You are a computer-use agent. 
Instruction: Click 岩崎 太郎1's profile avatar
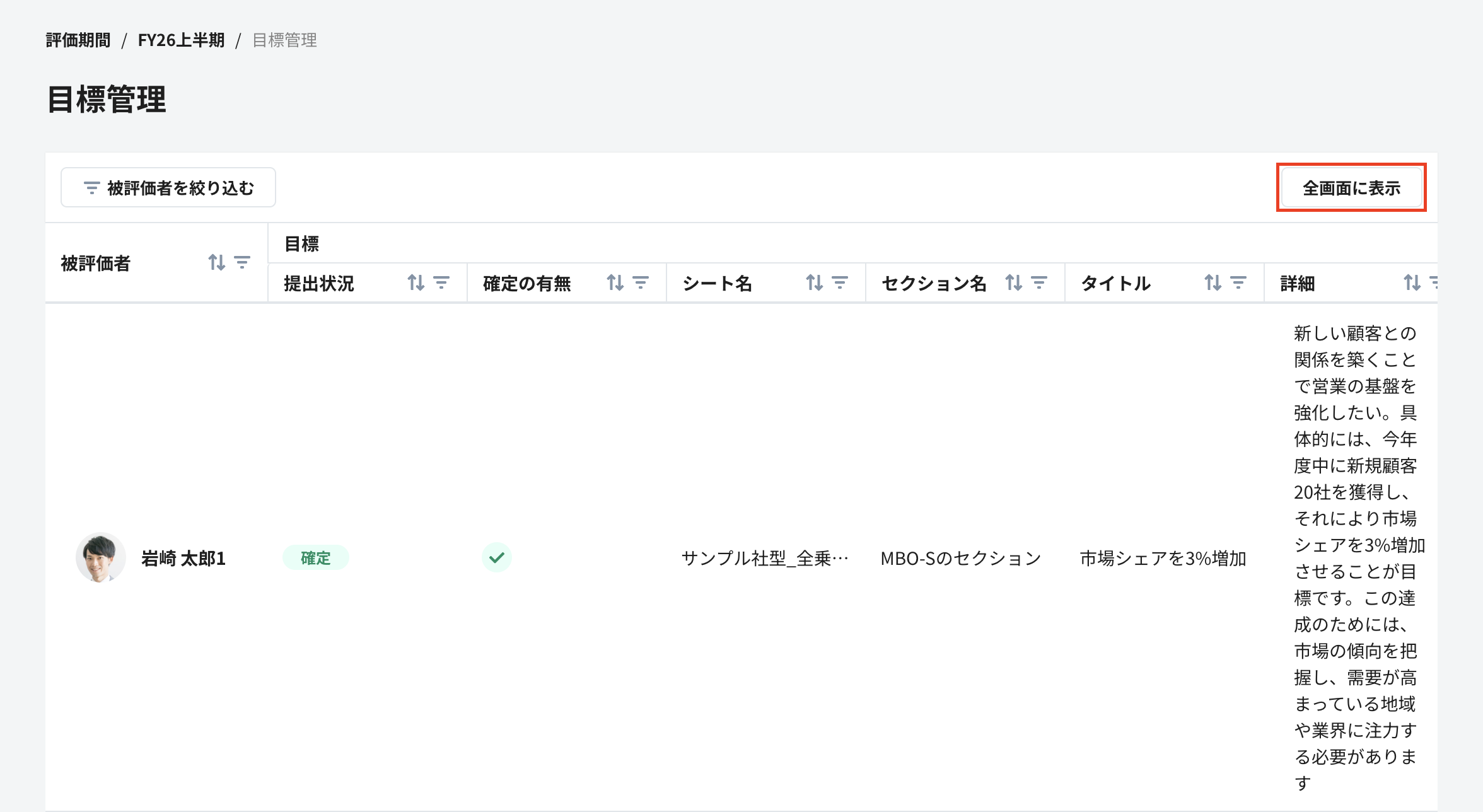(x=100, y=557)
